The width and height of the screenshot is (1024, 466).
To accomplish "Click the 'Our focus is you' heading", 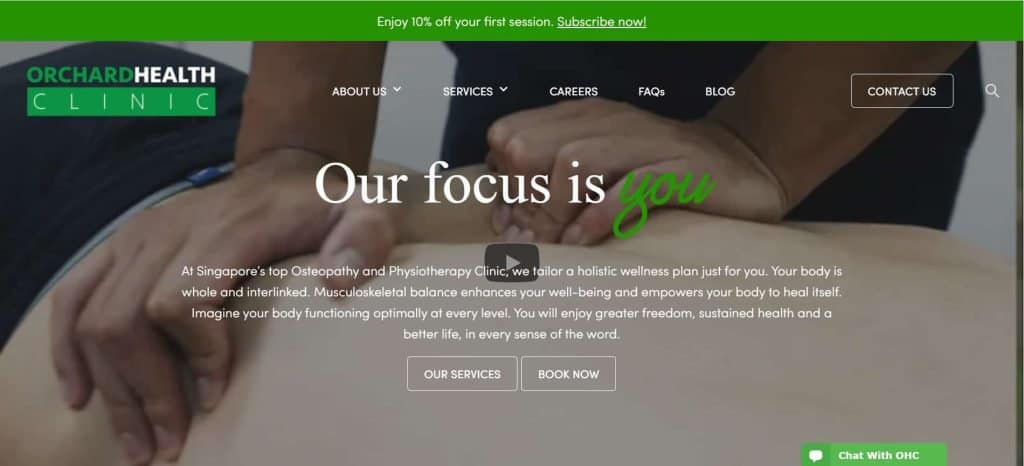I will click(x=515, y=188).
